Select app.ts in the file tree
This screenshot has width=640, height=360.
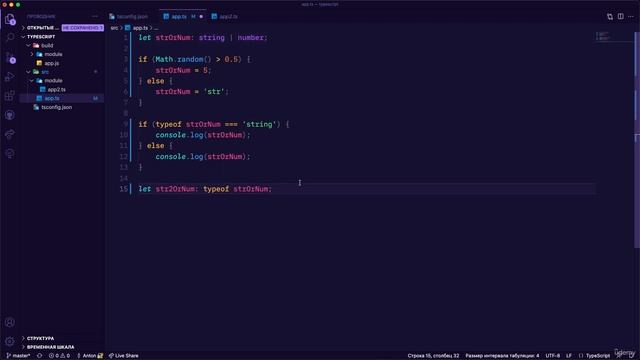pos(62,98)
